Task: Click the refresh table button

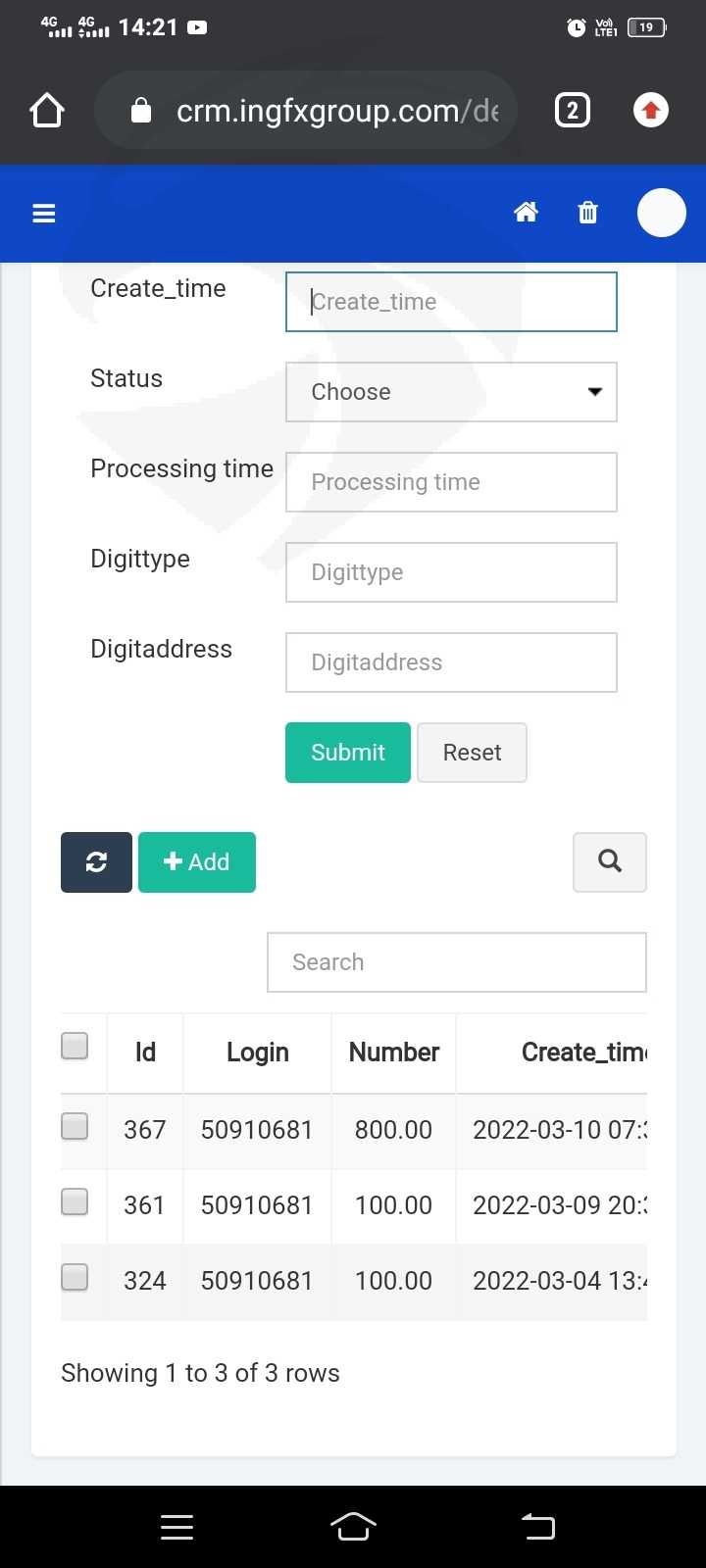Action: point(96,862)
